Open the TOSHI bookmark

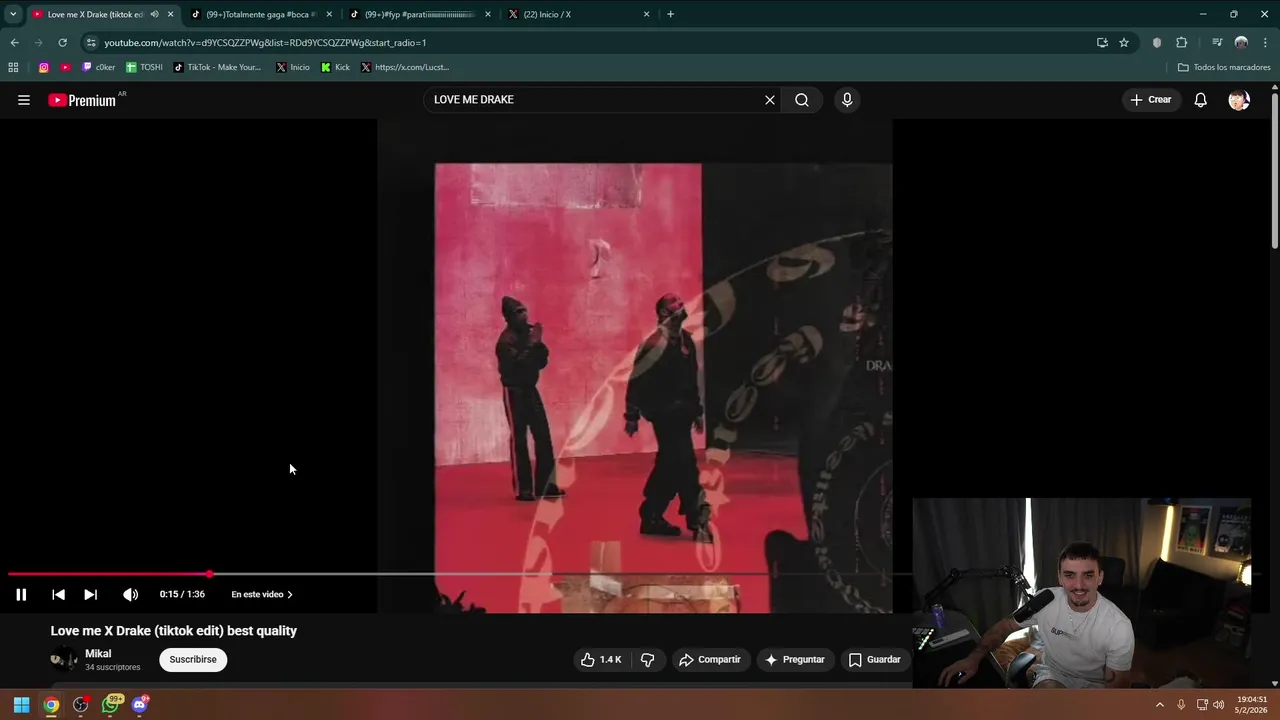pyautogui.click(x=144, y=67)
